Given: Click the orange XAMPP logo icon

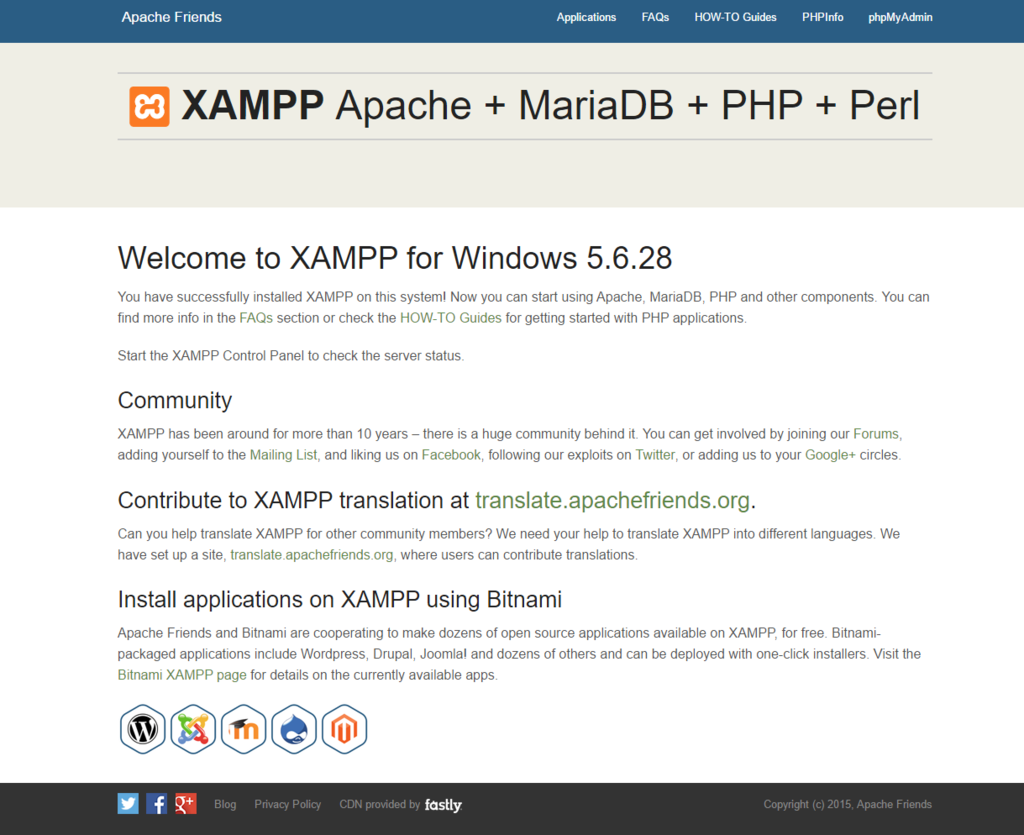Looking at the screenshot, I should [x=149, y=106].
